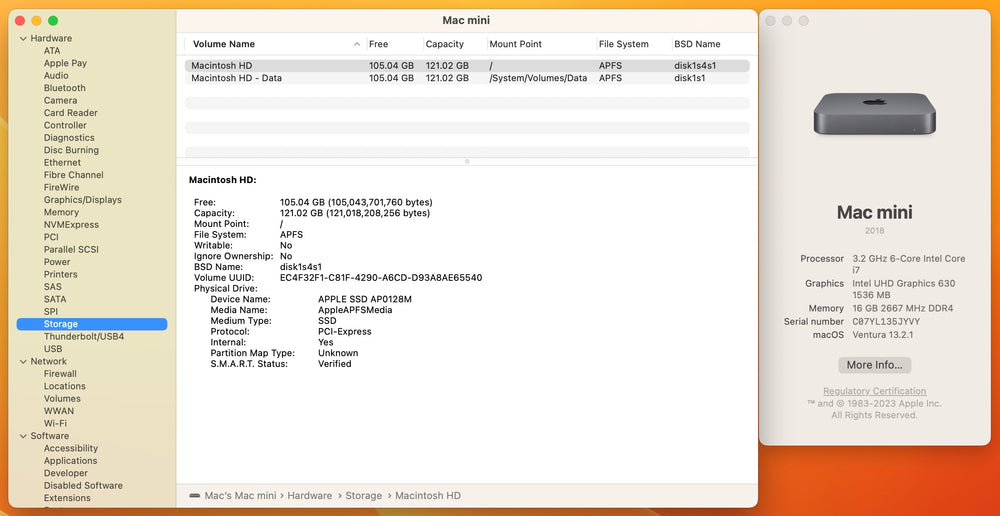Click the File System column header
Image resolution: width=1000 pixels, height=516 pixels.
[623, 44]
